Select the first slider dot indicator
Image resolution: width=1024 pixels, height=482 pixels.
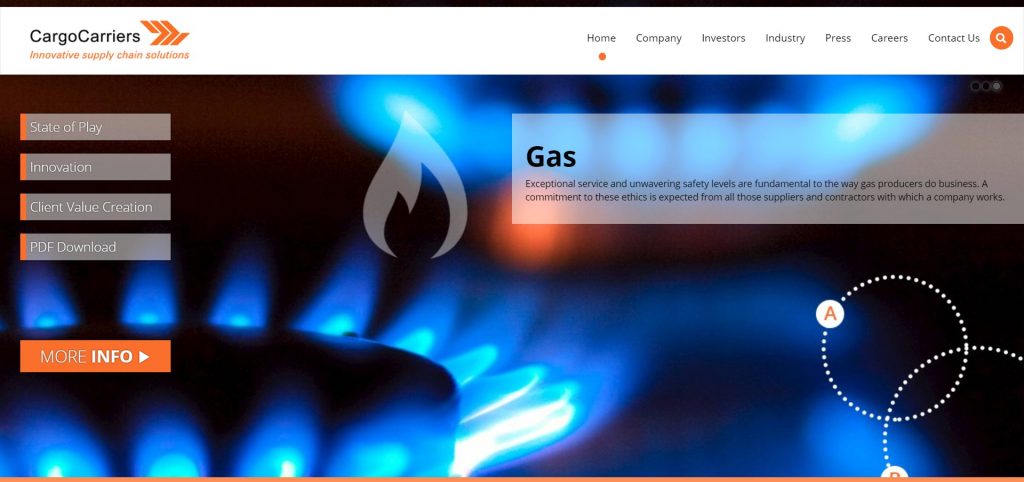(975, 86)
